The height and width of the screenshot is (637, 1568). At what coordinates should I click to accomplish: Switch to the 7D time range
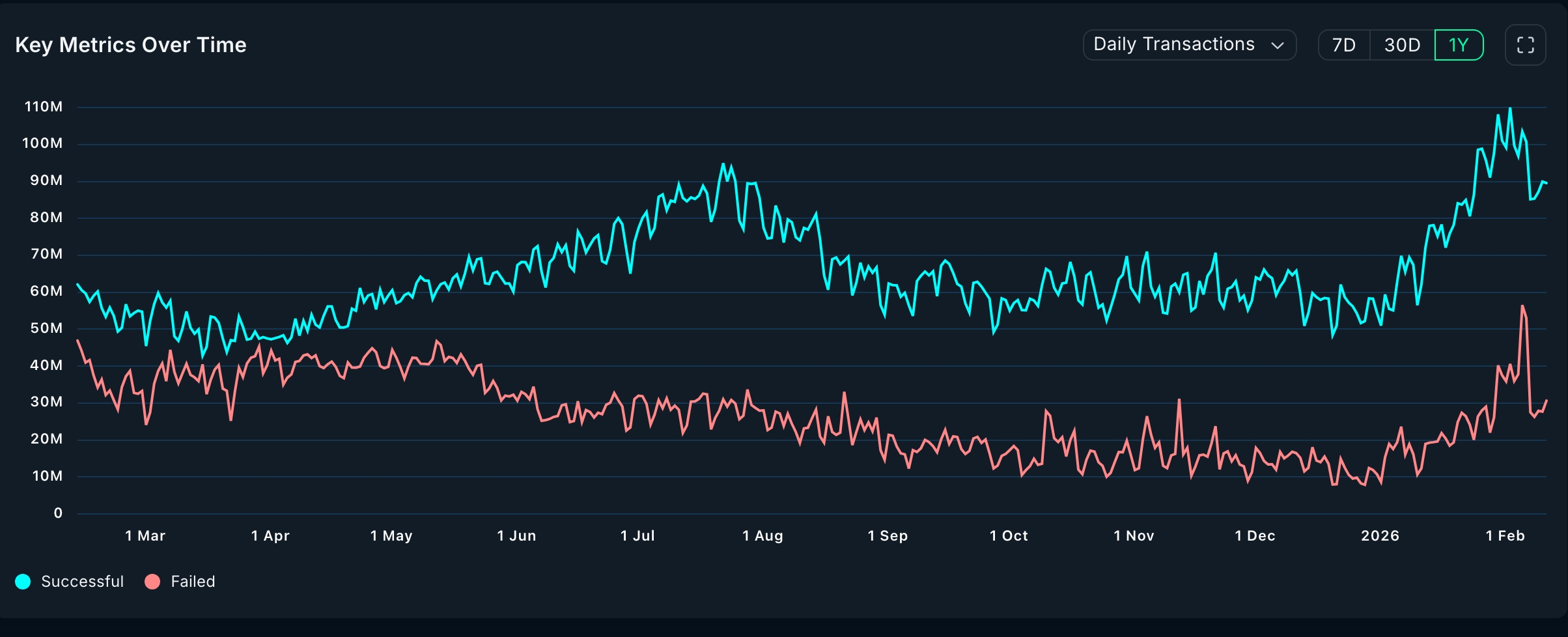[1343, 45]
